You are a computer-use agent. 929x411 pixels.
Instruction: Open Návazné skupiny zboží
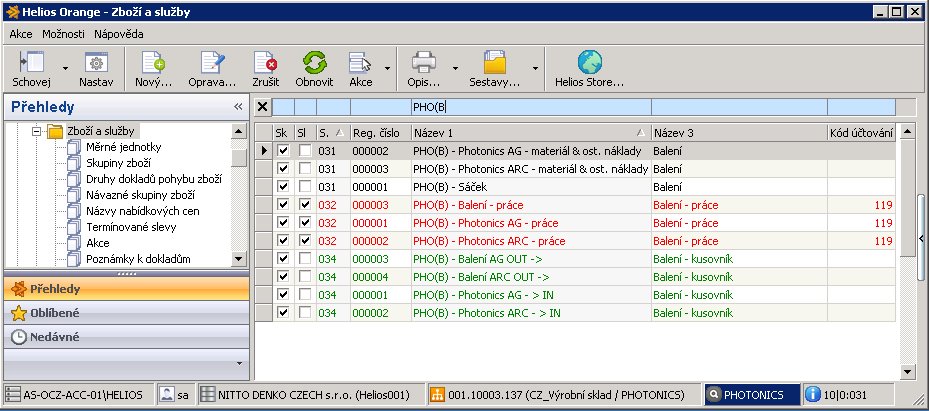tap(140, 195)
